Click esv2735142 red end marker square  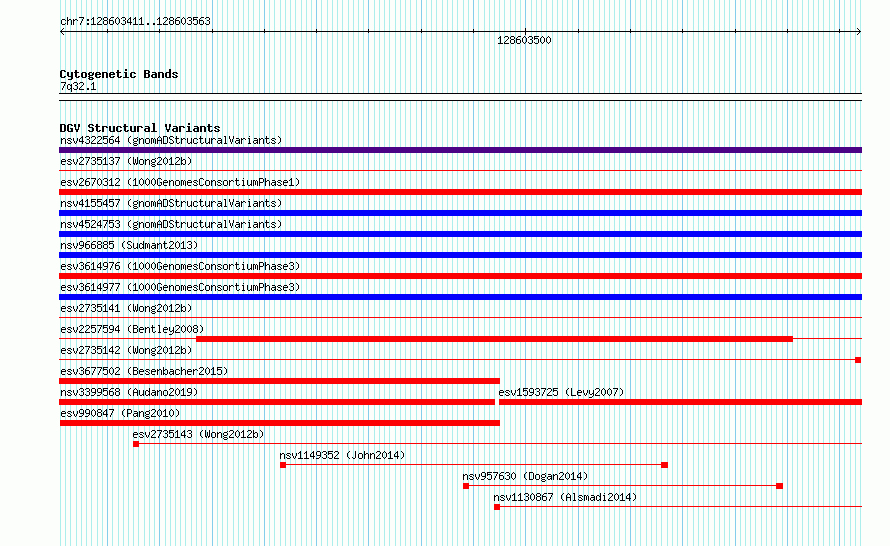(858, 360)
